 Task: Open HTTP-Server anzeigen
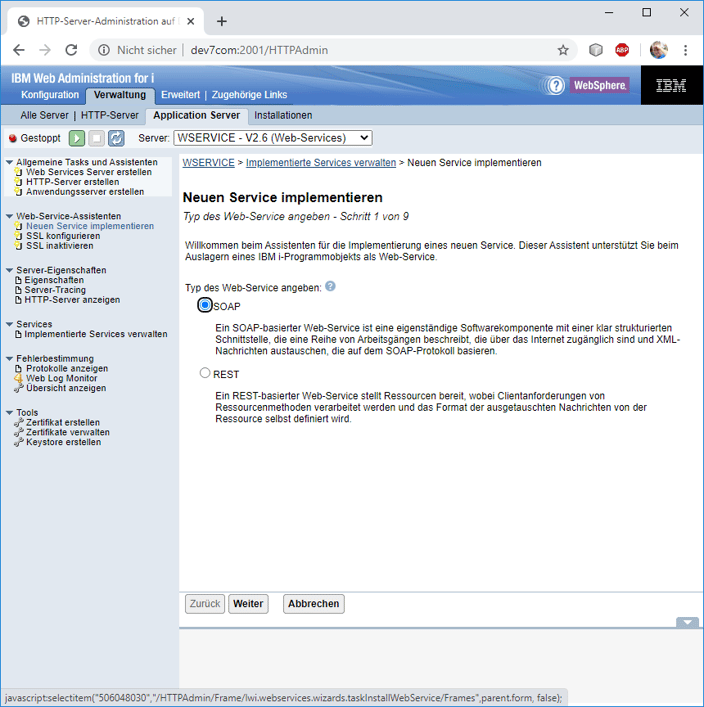(x=72, y=300)
